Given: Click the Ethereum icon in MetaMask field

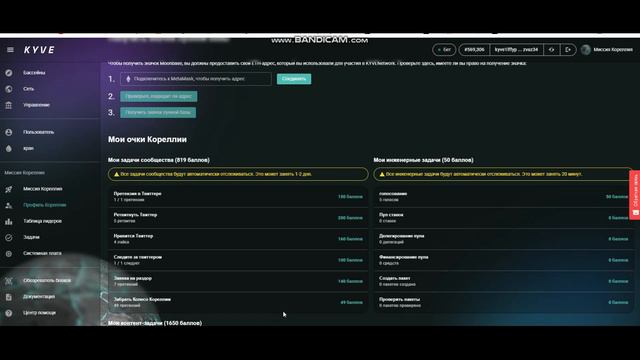Looking at the screenshot, I should pos(128,79).
